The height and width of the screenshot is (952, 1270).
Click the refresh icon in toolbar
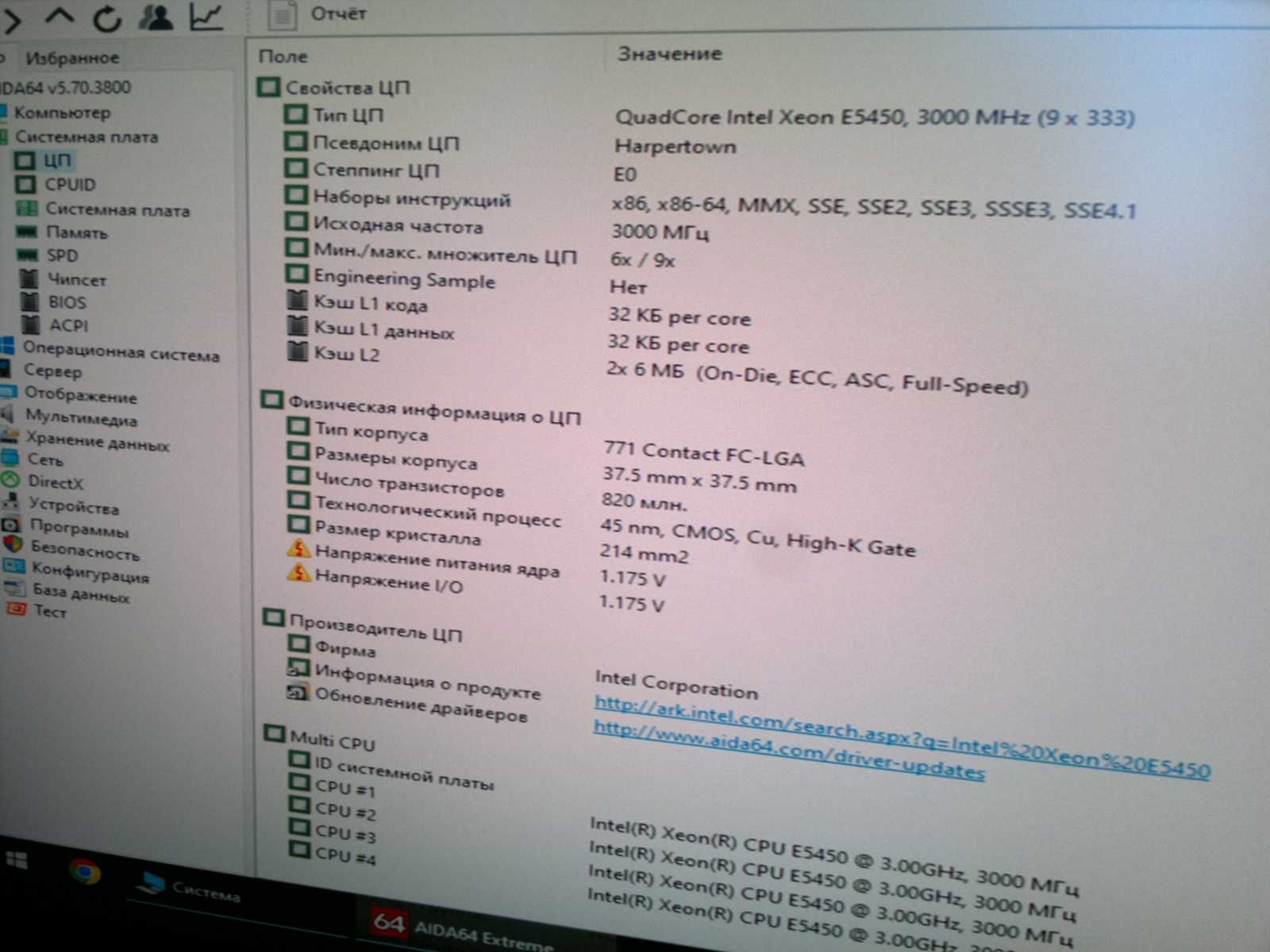click(x=108, y=17)
